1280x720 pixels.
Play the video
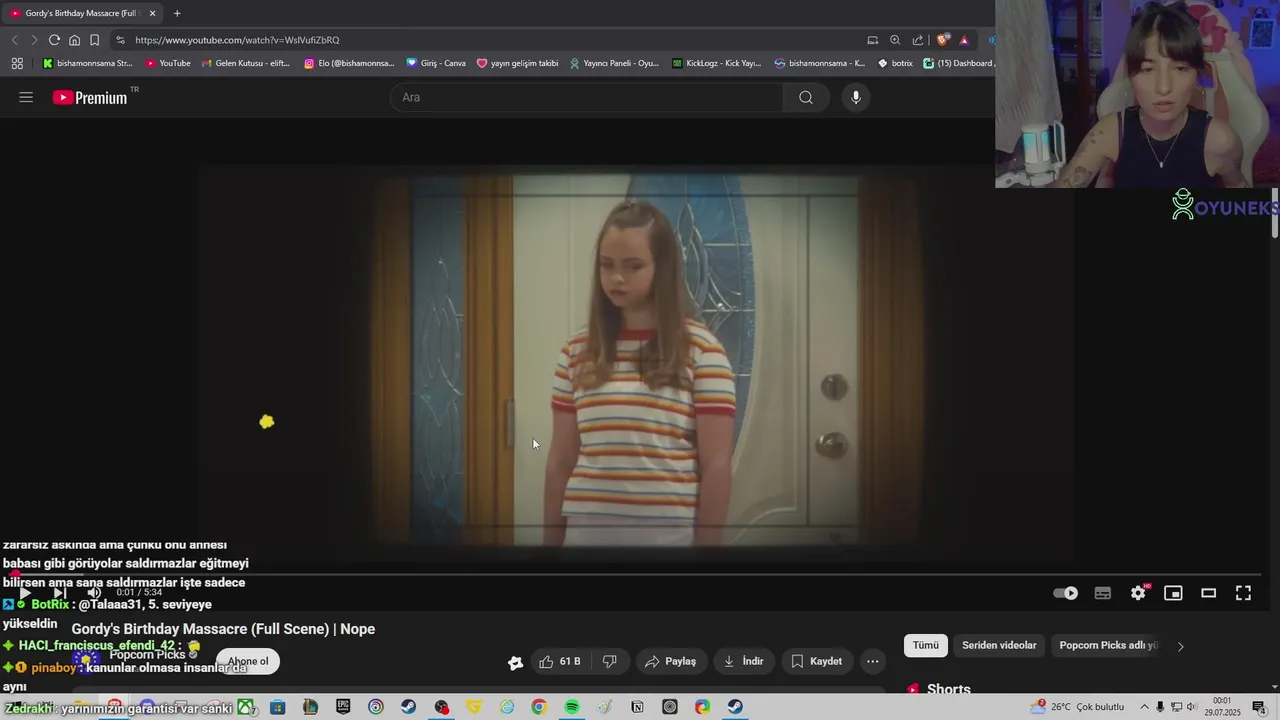(25, 593)
